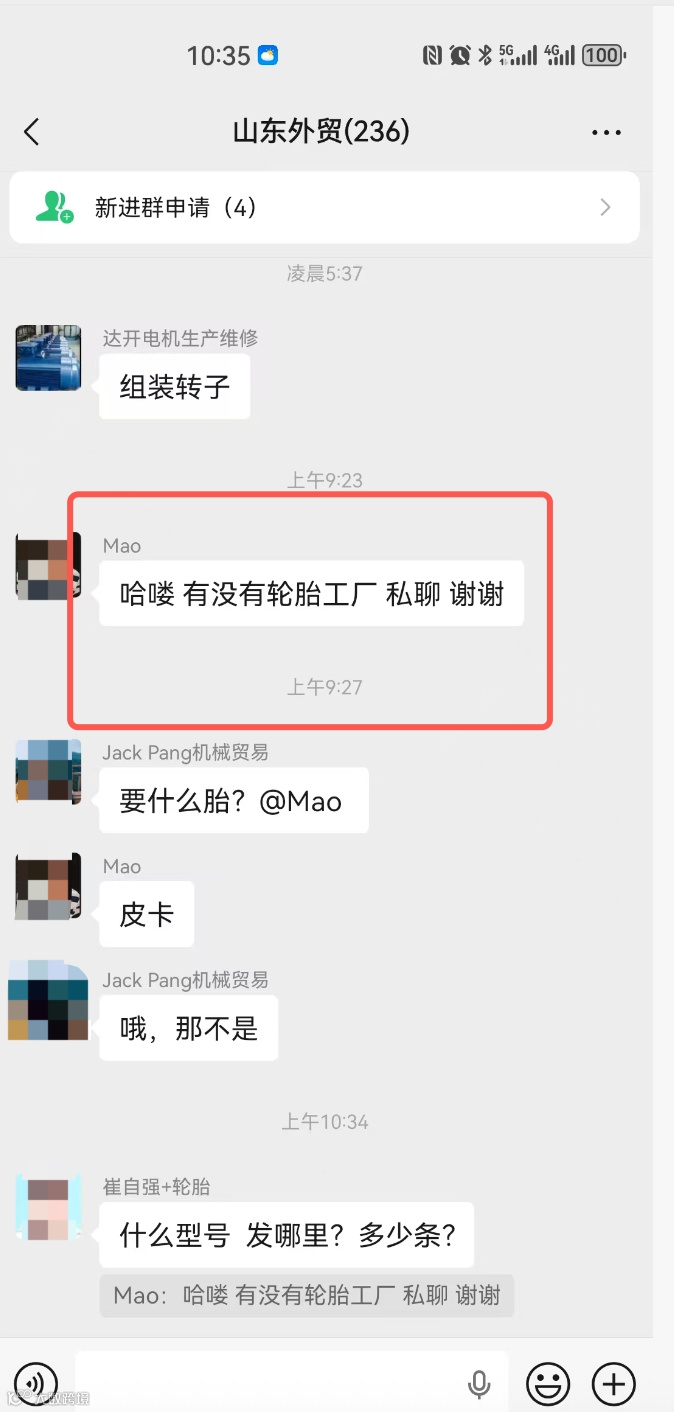The image size is (674, 1412).
Task: Tap 崔自强+轮胎 avatar thumbnail
Action: click(x=48, y=1208)
